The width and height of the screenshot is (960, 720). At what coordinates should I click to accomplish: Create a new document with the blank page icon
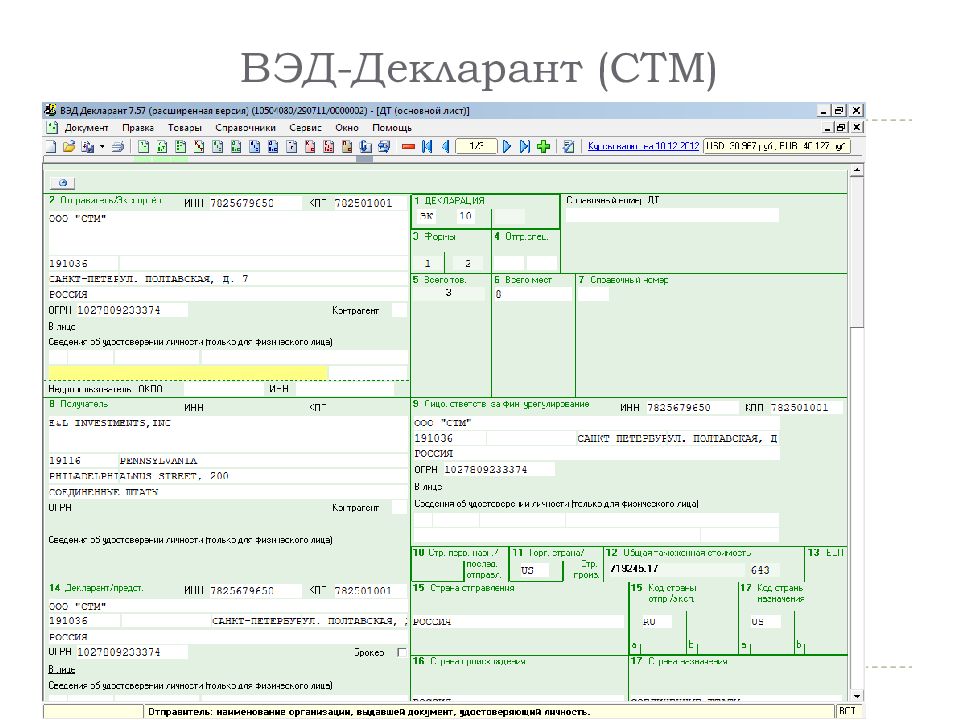(51, 146)
